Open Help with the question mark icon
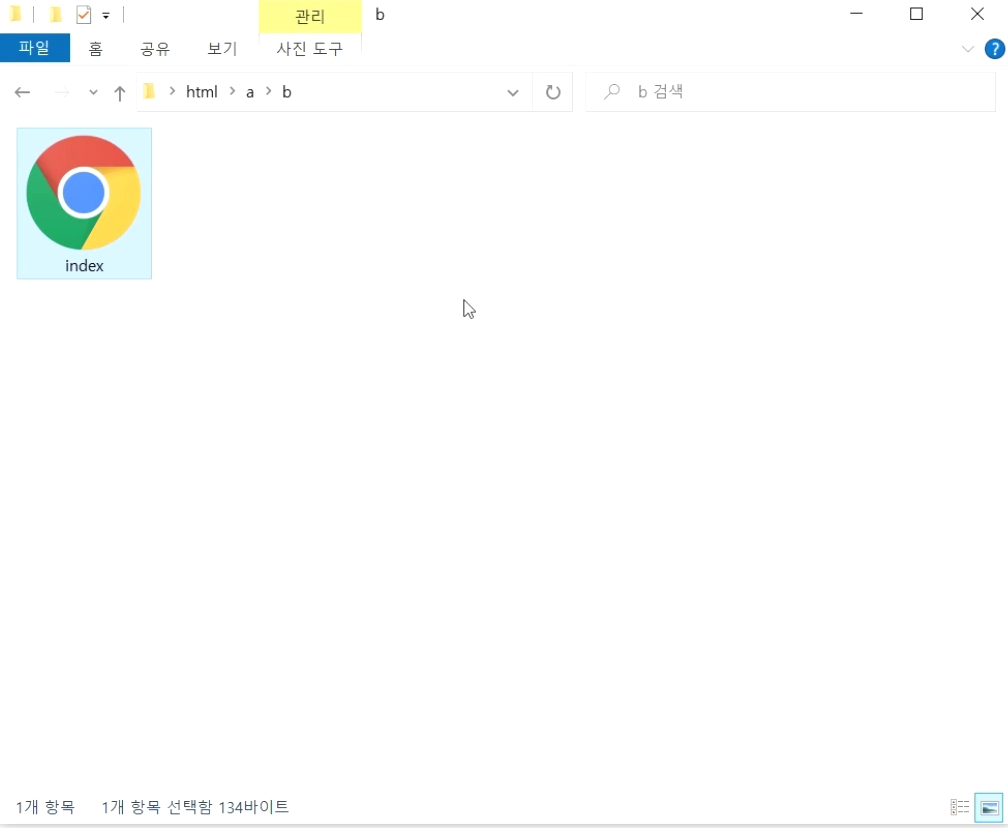Viewport: 1008px width, 828px height. coord(994,49)
